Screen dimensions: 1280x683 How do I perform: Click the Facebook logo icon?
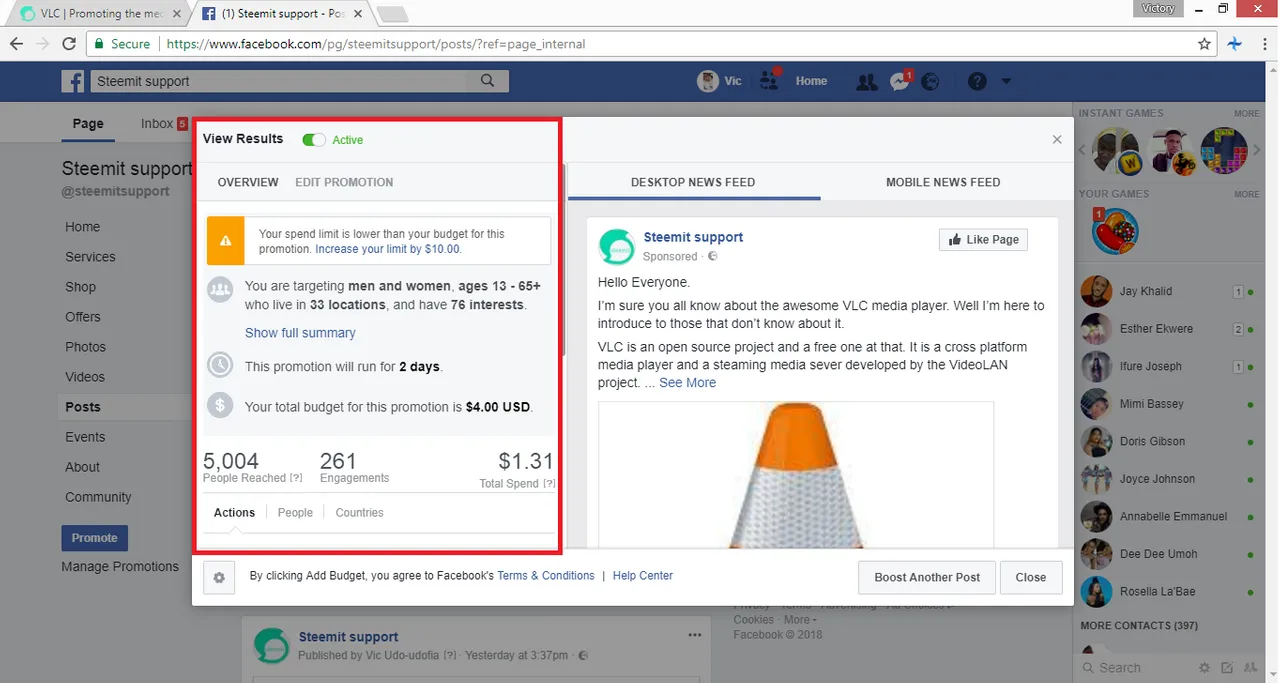click(x=73, y=81)
